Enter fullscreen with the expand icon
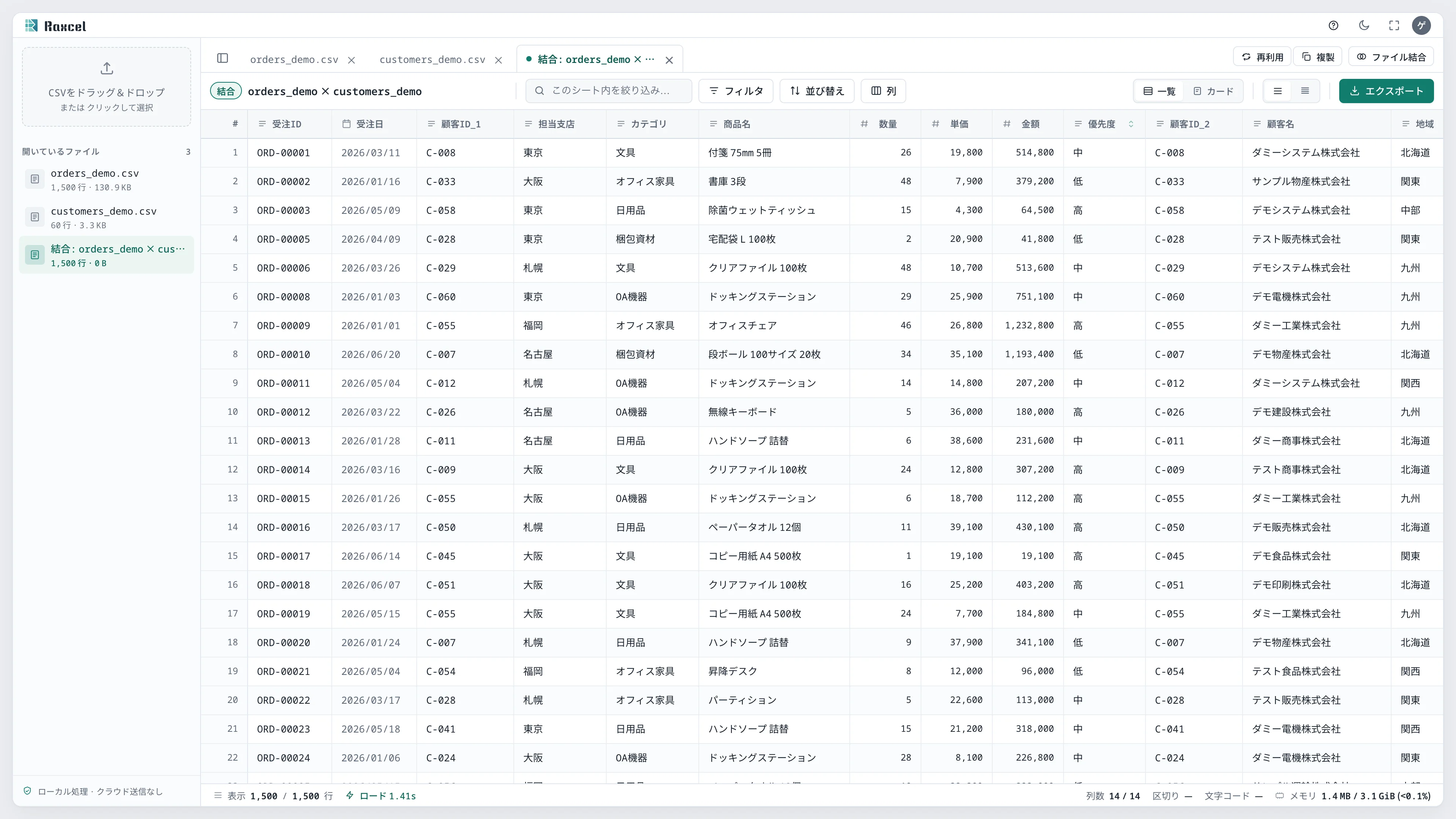This screenshot has height=819, width=1456. click(1395, 25)
